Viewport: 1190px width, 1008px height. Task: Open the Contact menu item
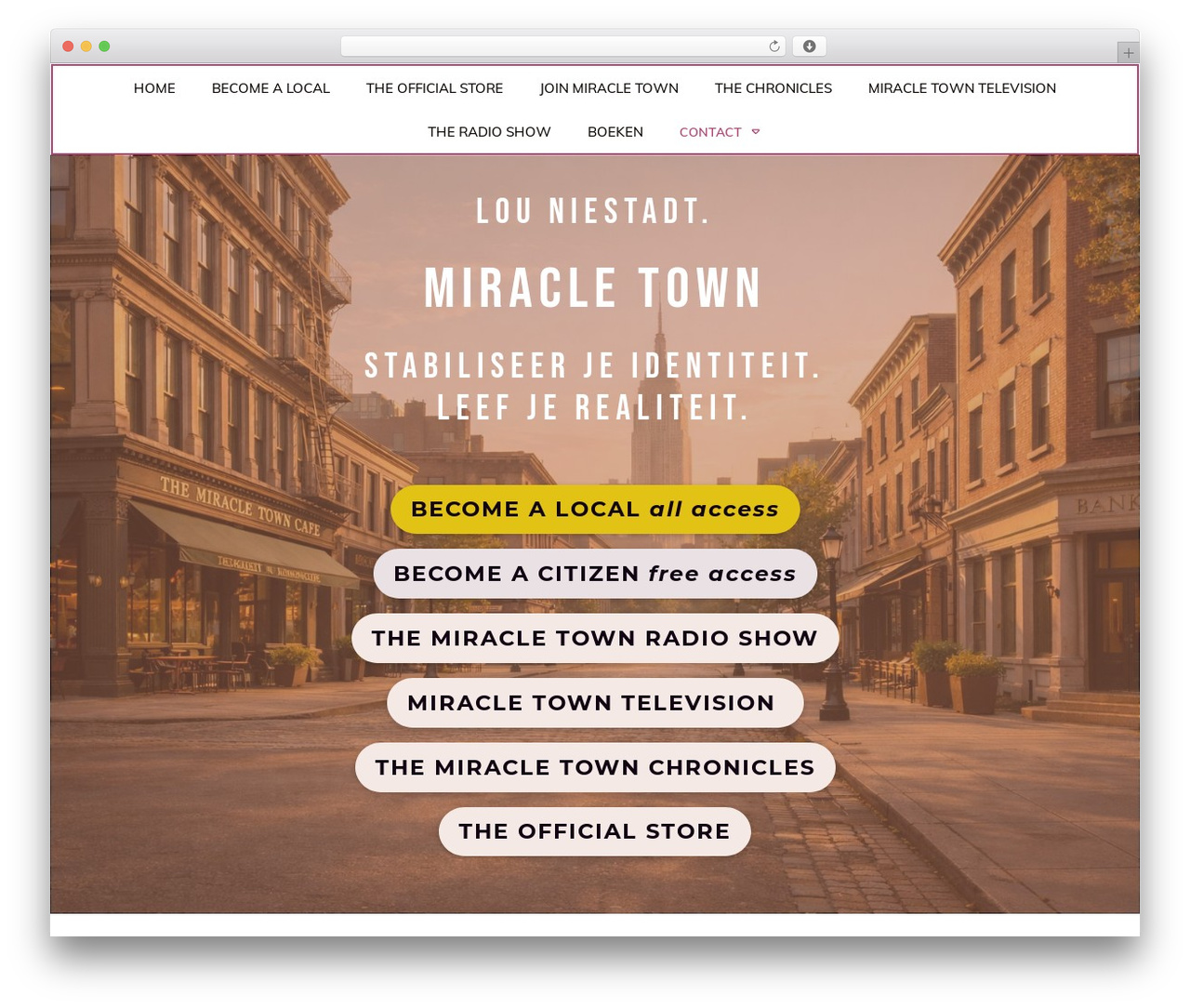click(x=710, y=132)
